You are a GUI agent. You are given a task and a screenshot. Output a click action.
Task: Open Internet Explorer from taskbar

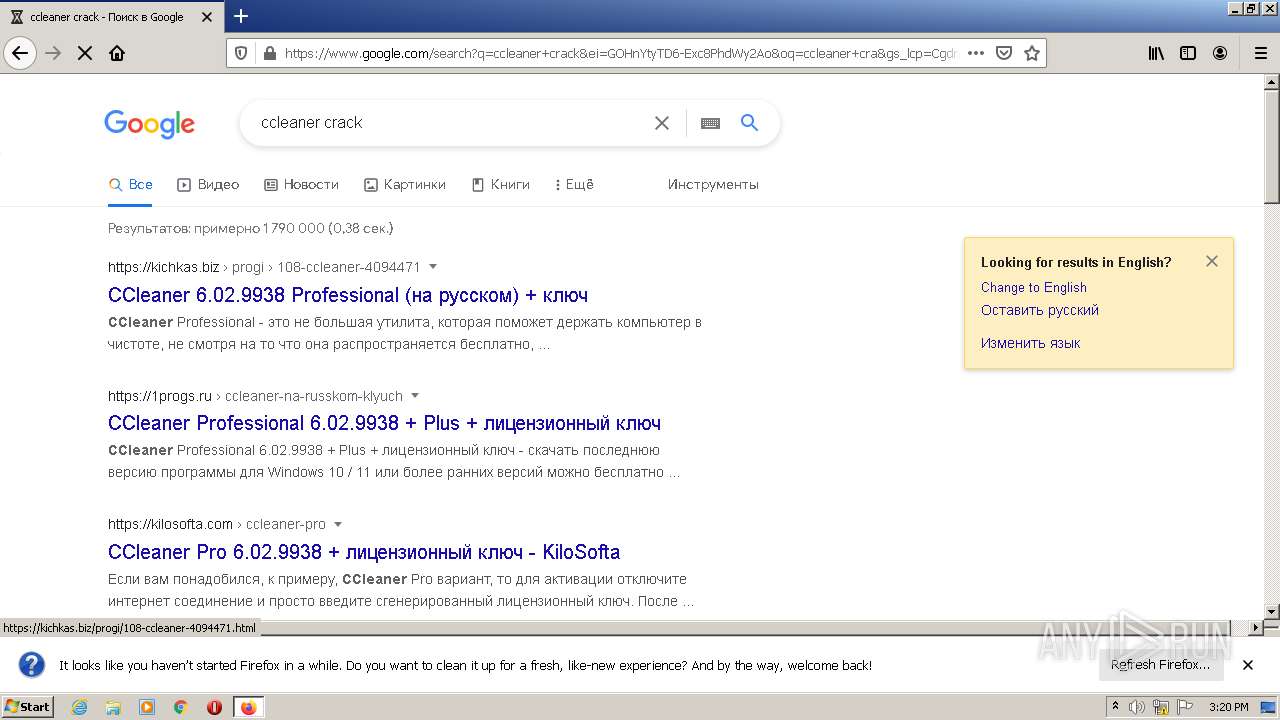[80, 707]
